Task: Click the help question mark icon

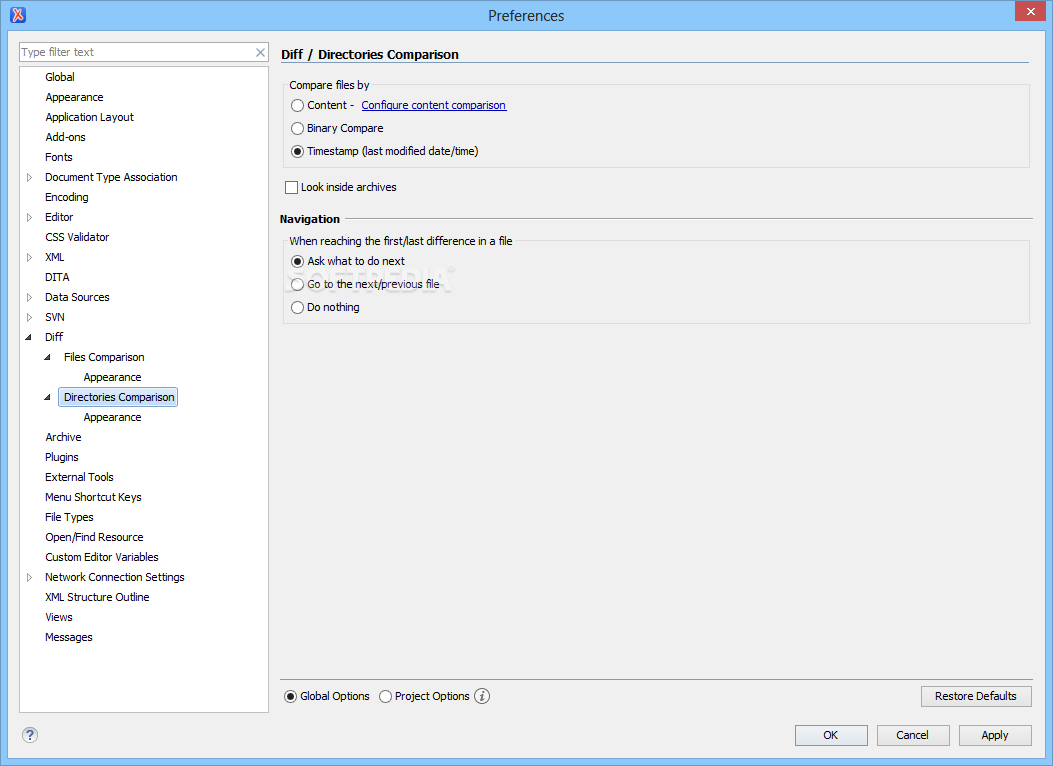Action: click(x=30, y=735)
